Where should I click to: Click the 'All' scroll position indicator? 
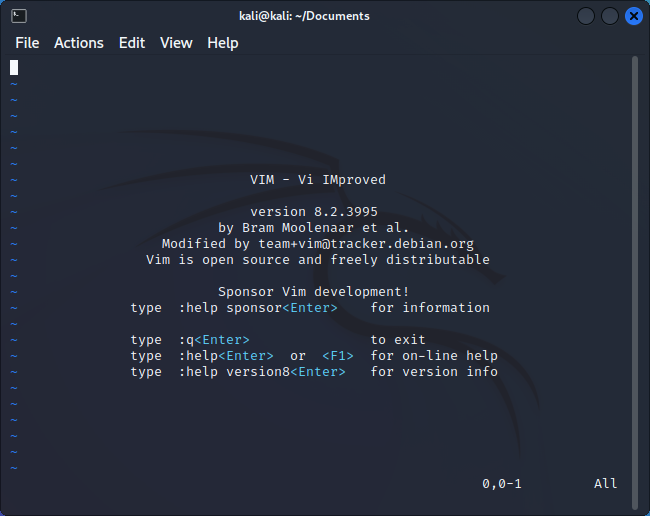tap(606, 484)
